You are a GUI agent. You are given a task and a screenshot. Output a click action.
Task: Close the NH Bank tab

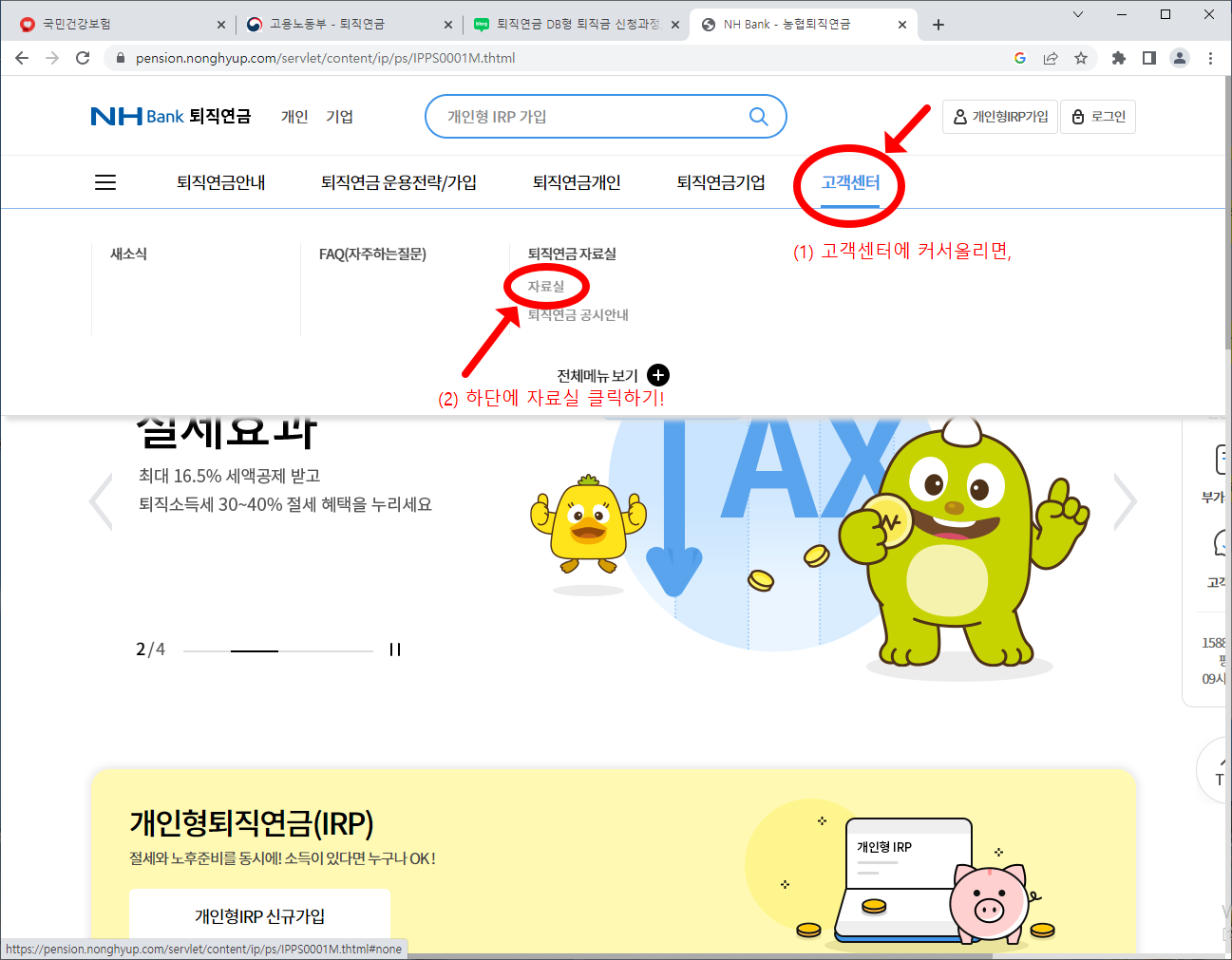pos(902,25)
